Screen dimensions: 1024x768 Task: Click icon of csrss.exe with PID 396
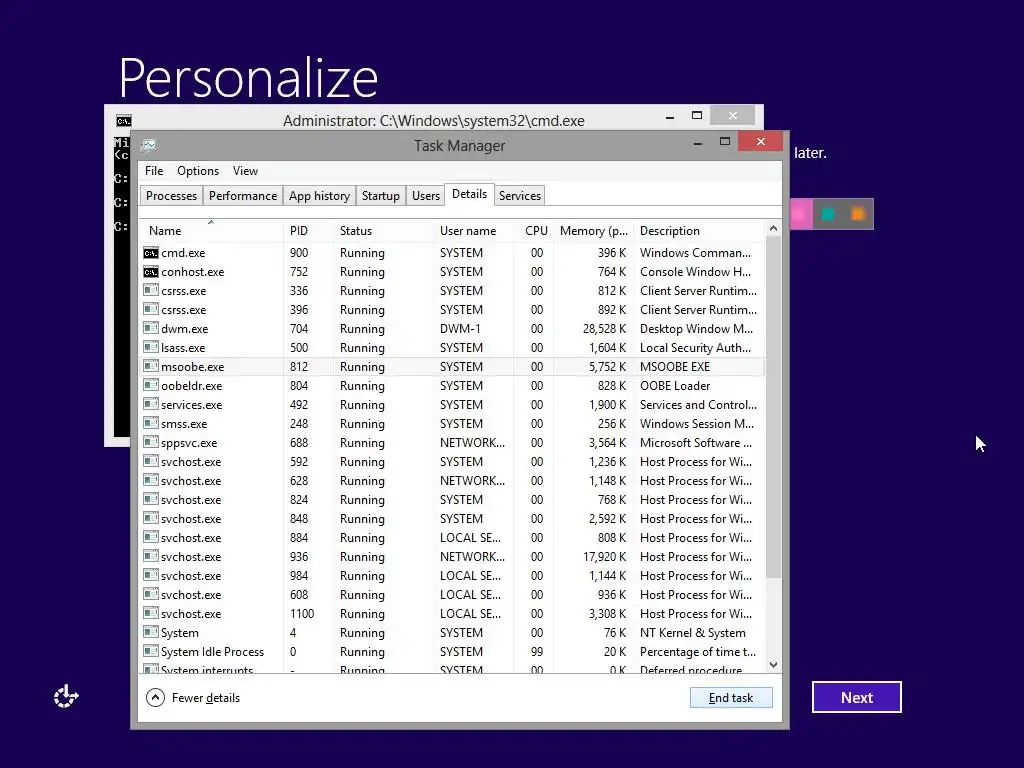pos(151,310)
